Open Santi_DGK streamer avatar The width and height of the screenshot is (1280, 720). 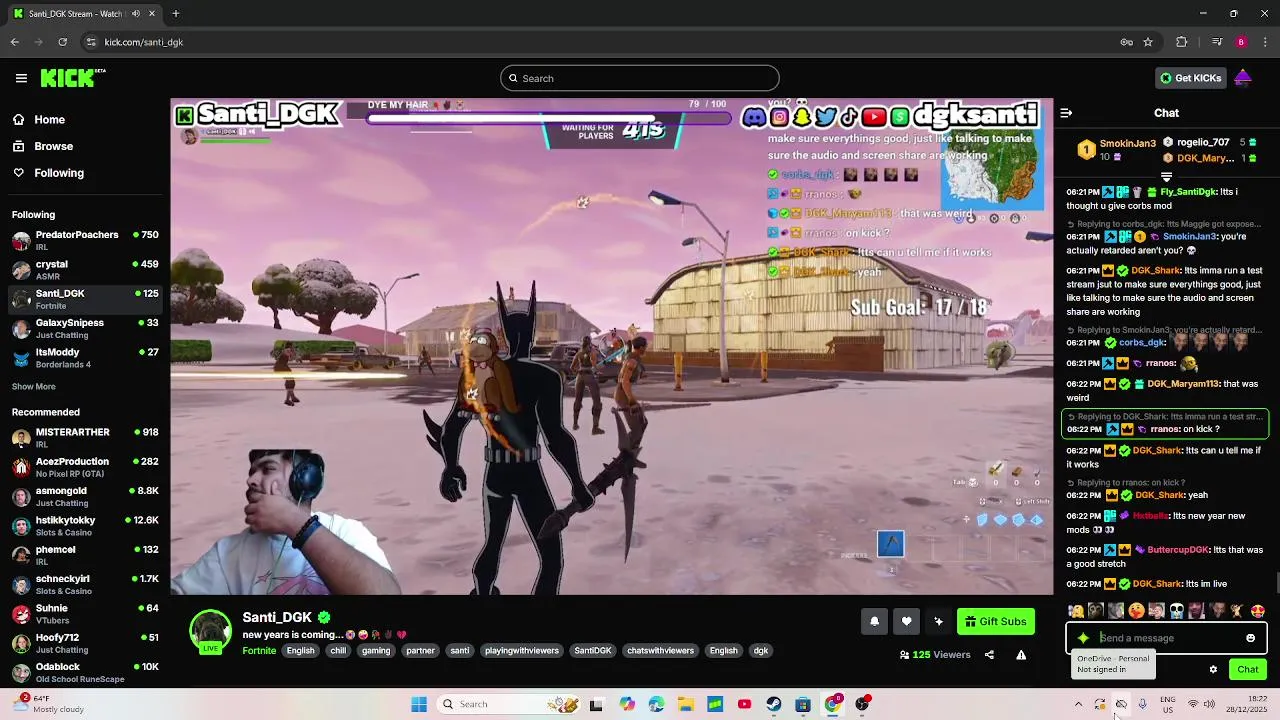point(210,632)
